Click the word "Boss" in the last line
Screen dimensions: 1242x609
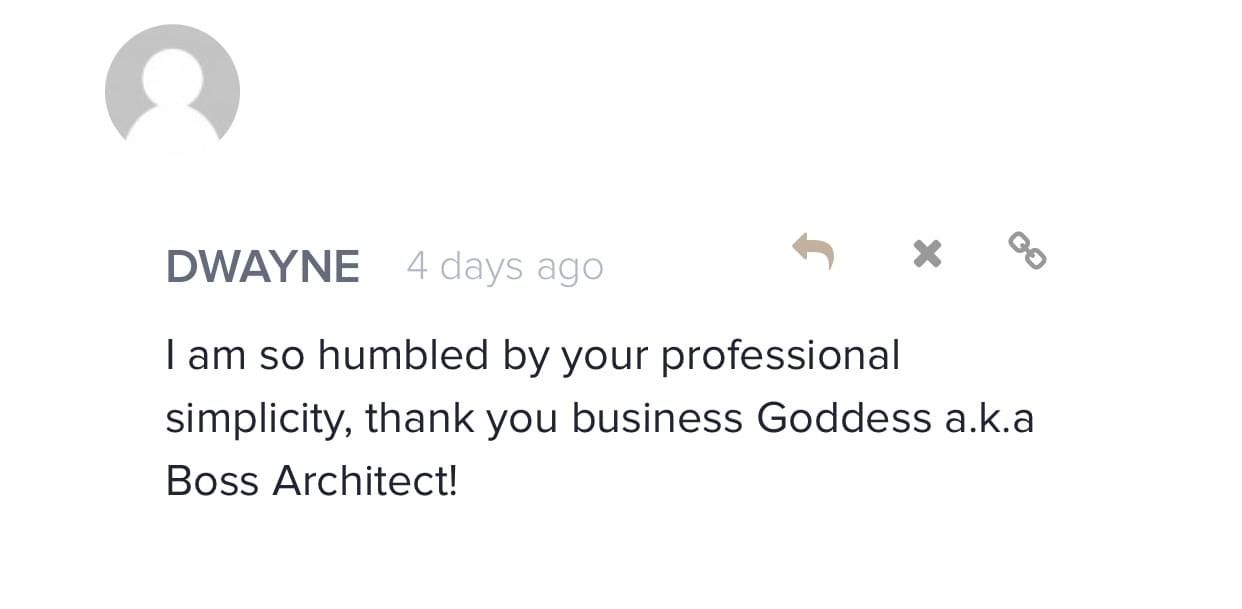[213, 481]
